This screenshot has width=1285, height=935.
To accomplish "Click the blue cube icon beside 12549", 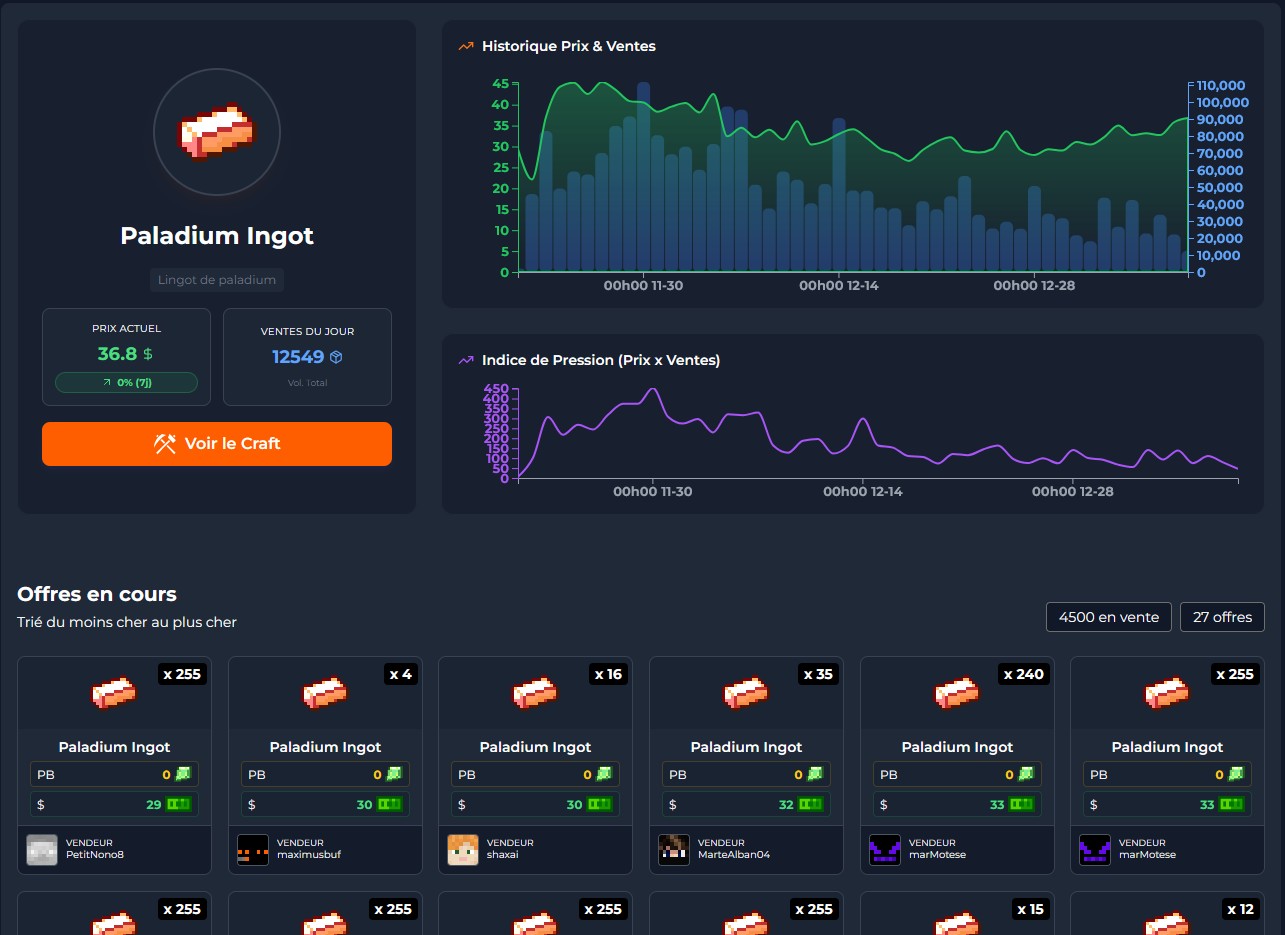I will point(336,357).
